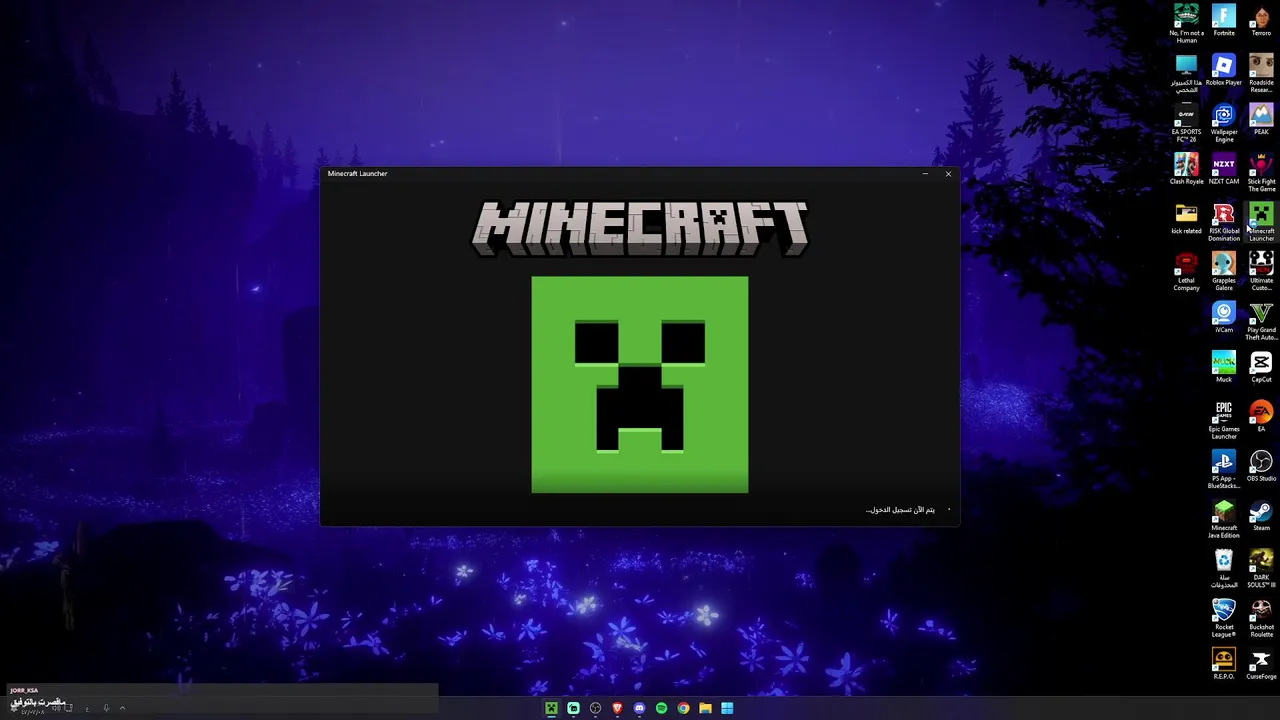Click the Arabic signing-in status text
This screenshot has width=1280, height=720.
(x=900, y=510)
